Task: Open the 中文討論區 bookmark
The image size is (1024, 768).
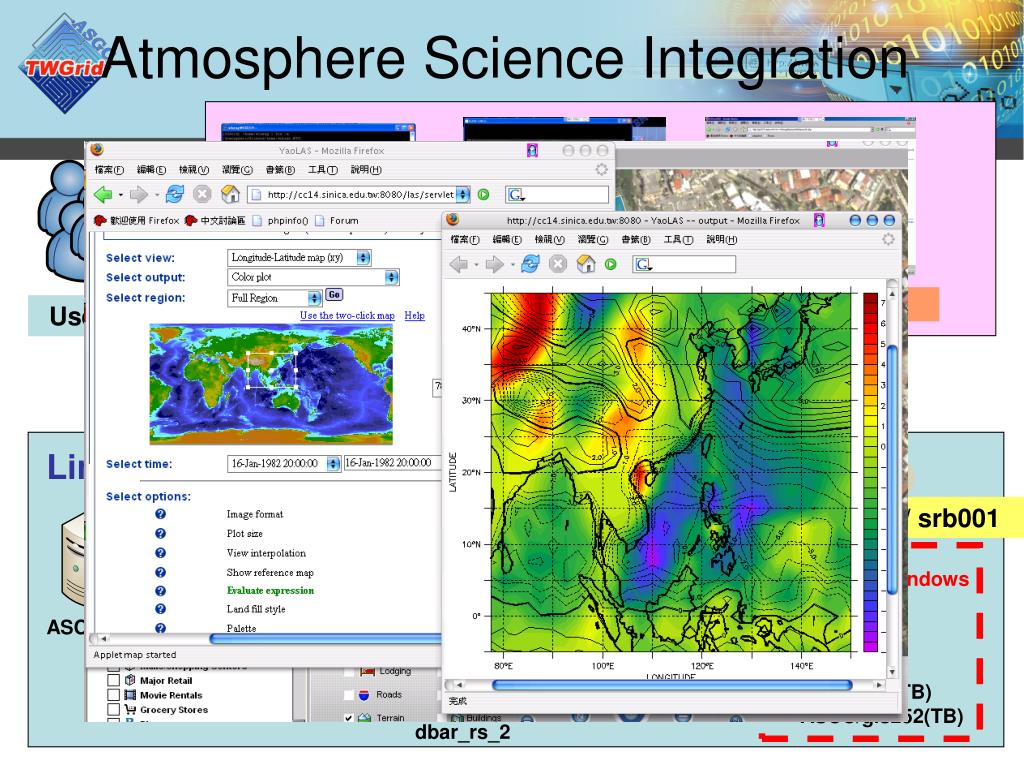Action: click(215, 221)
